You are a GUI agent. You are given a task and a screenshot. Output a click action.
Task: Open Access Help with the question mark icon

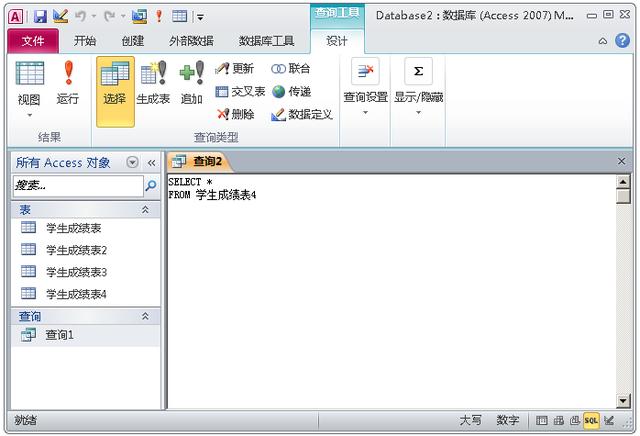click(622, 40)
